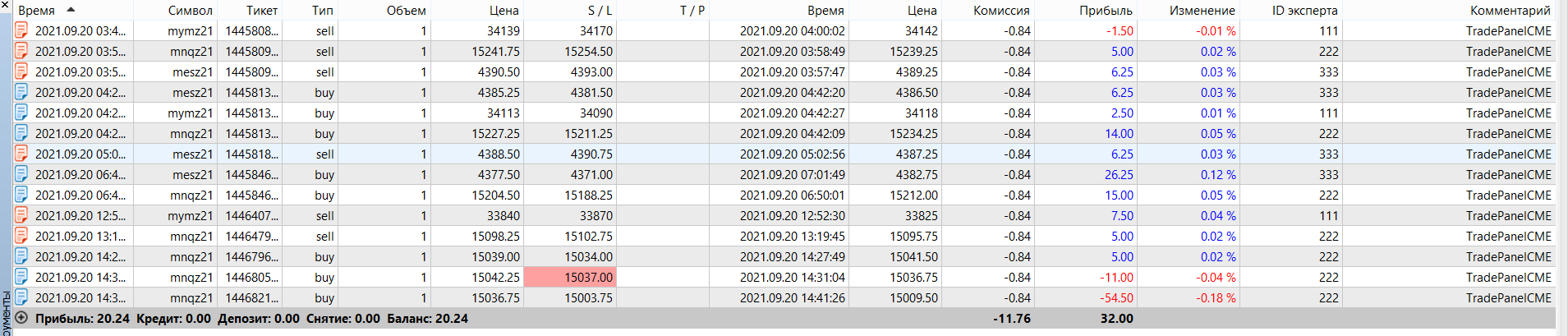
Task: Sort trades by the Прибыль column header
Action: point(1105,11)
